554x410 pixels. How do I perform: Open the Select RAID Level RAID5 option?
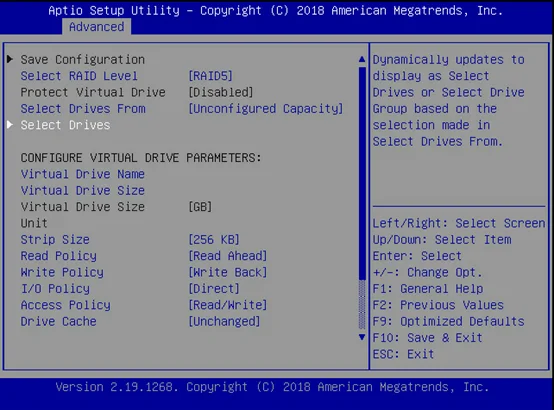click(211, 76)
